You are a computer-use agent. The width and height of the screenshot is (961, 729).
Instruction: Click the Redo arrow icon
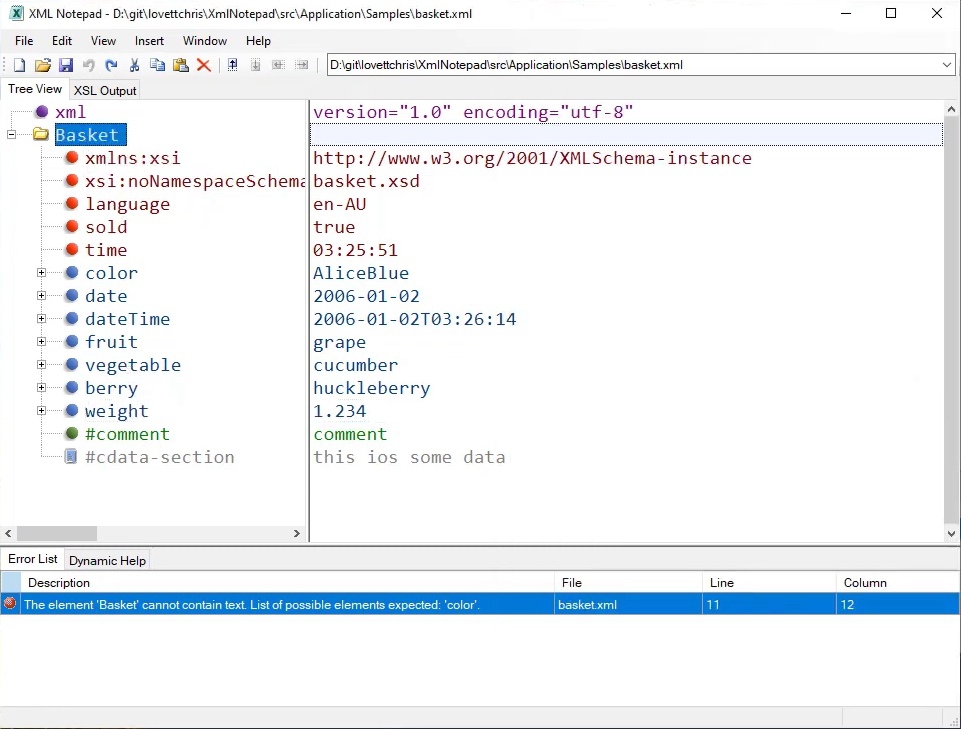pyautogui.click(x=111, y=65)
